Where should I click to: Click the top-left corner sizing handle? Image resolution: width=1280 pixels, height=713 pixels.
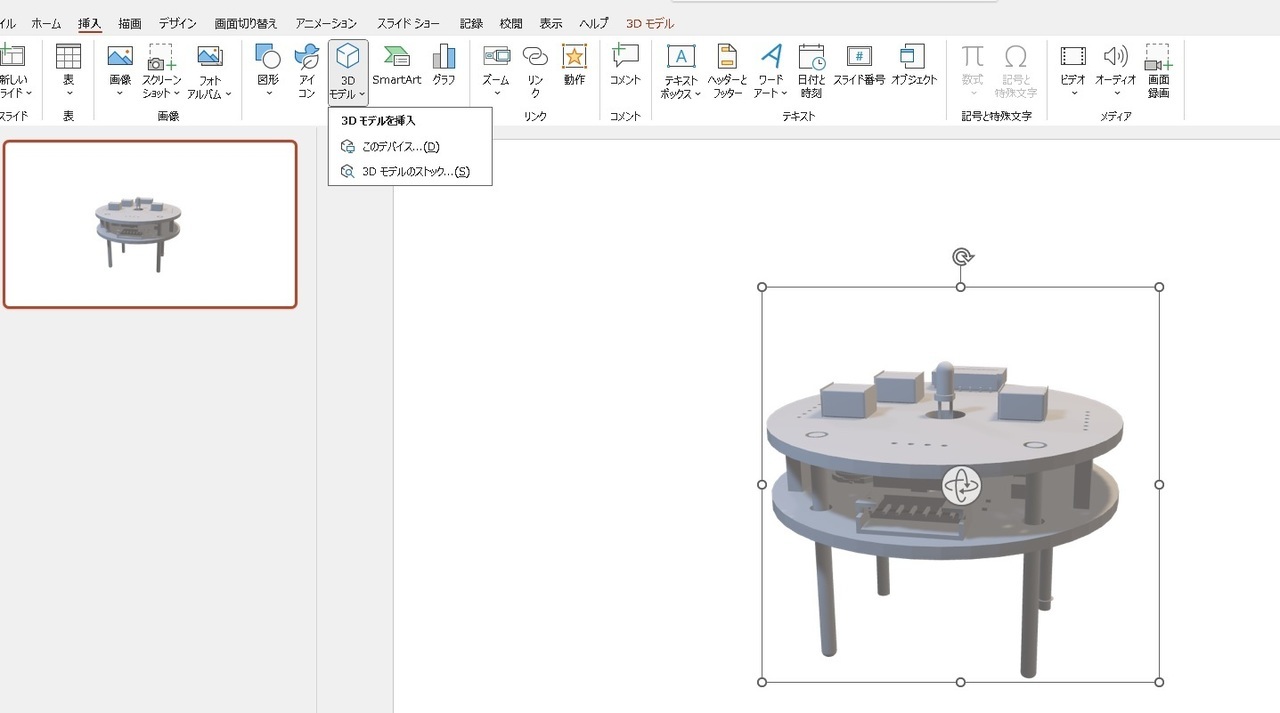762,287
